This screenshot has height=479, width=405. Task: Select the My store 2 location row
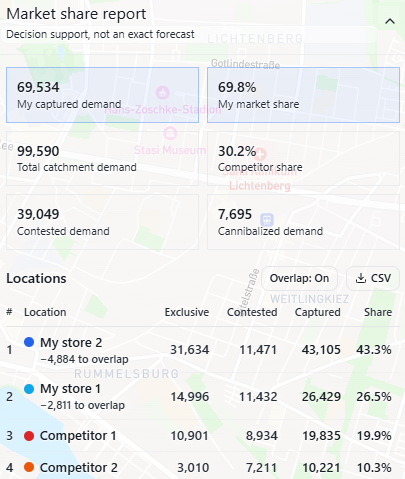point(203,350)
